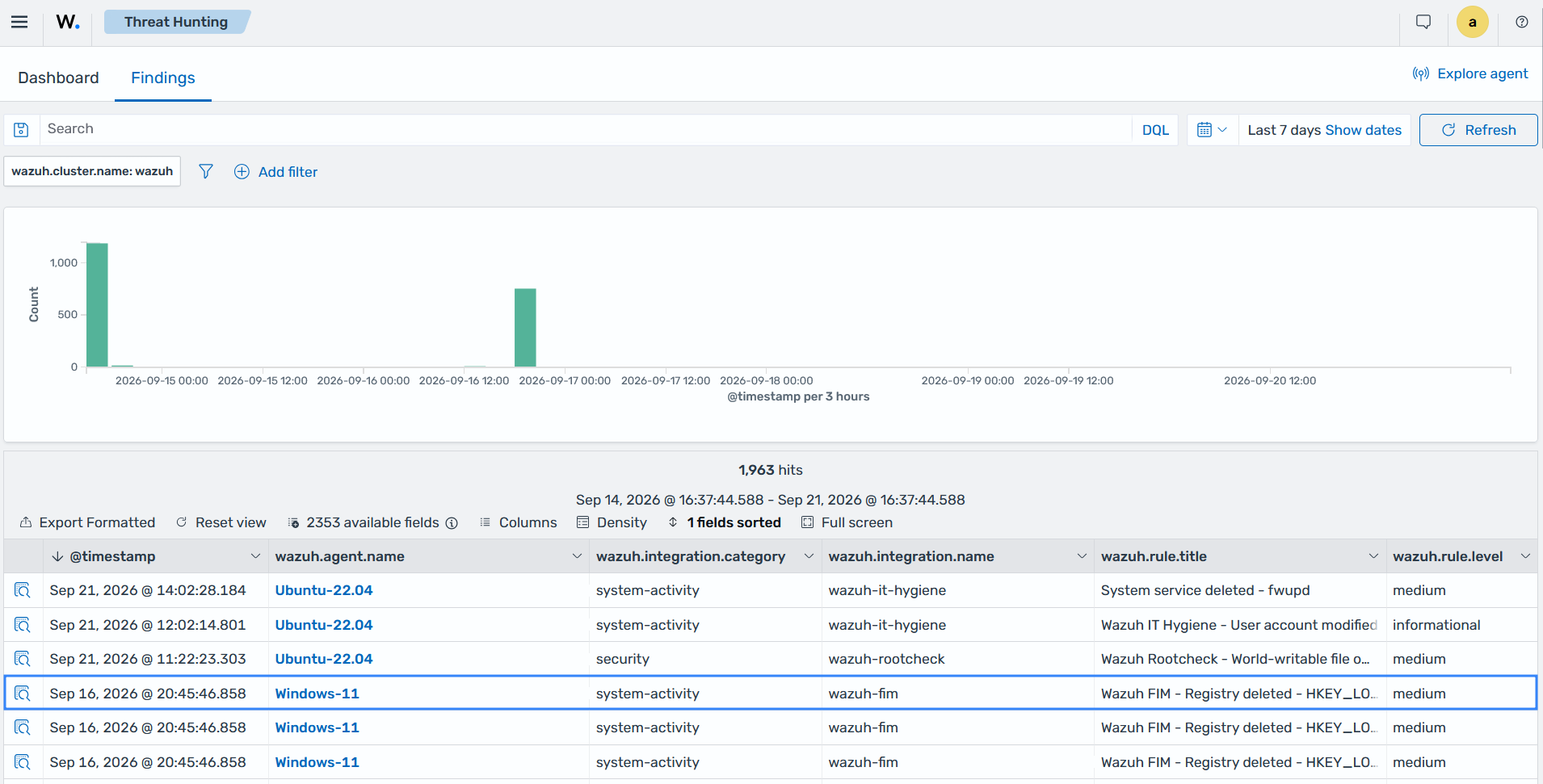The height and width of the screenshot is (784, 1543).
Task: Open the help circle icon
Action: coord(1521,22)
